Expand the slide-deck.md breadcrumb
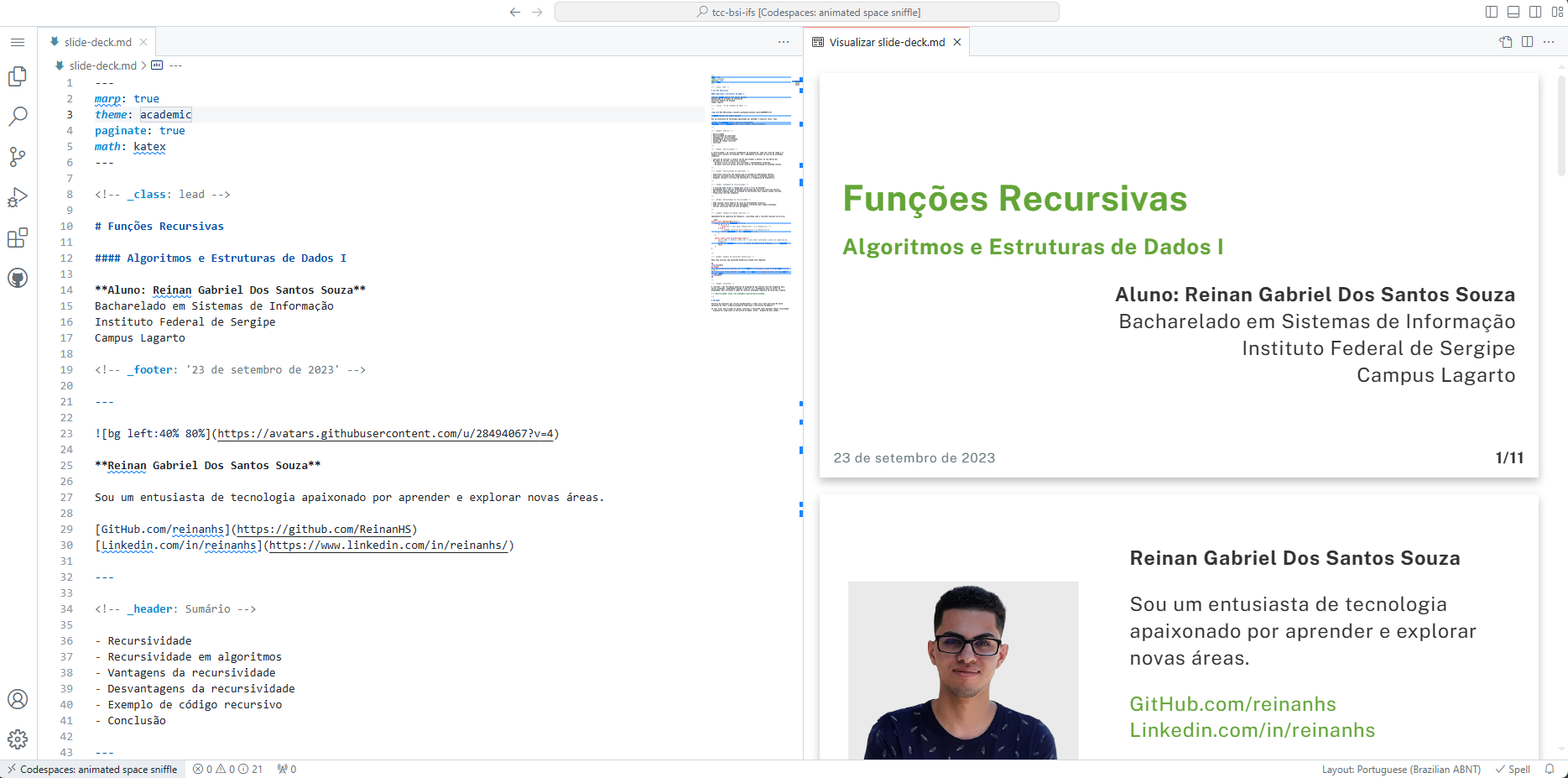Screen dimensions: 1568x778 (102, 65)
